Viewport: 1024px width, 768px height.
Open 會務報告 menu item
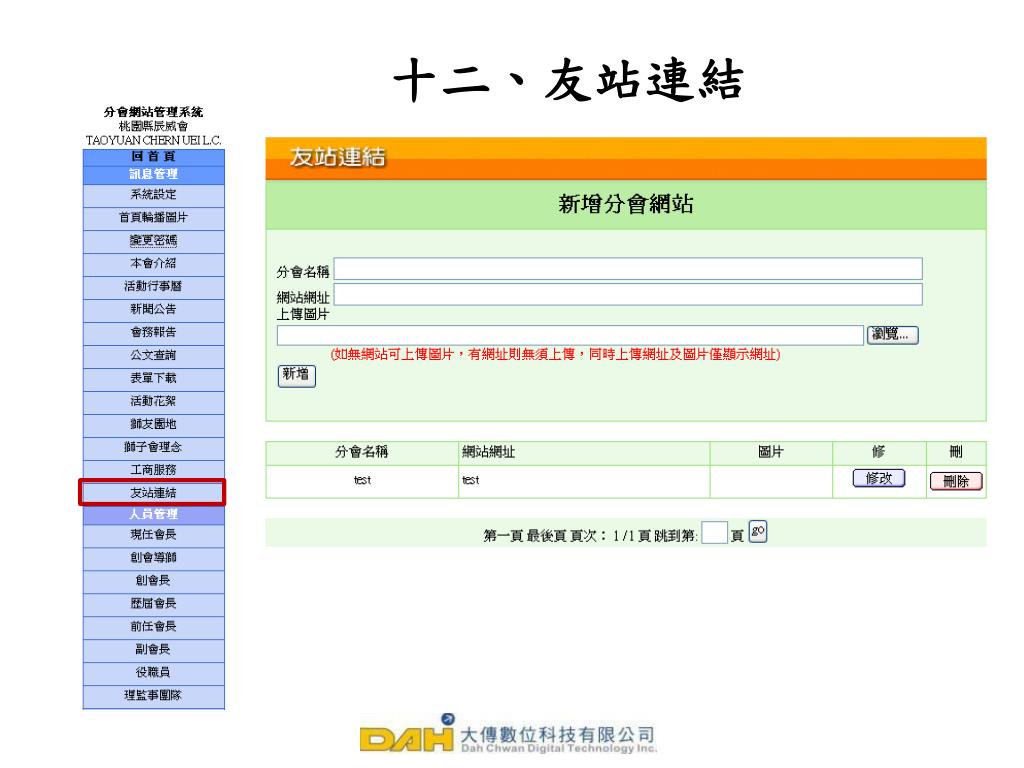pyautogui.click(x=153, y=332)
